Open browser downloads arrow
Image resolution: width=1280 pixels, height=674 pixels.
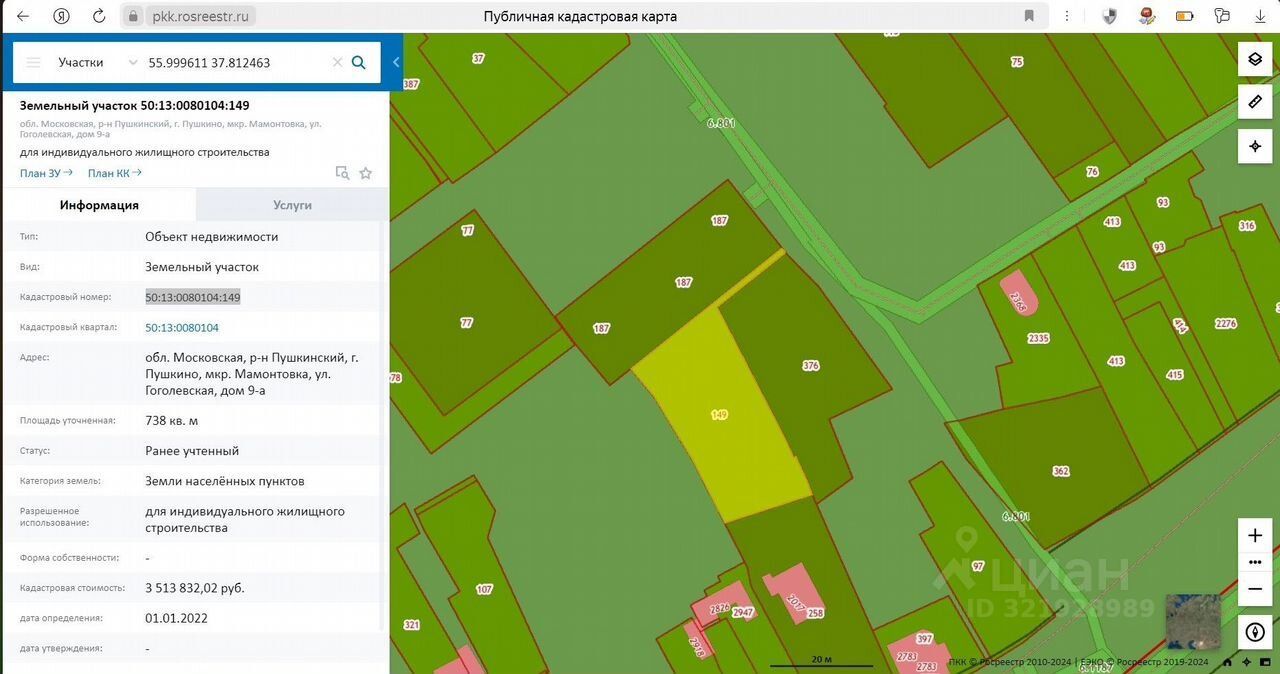coord(1258,16)
